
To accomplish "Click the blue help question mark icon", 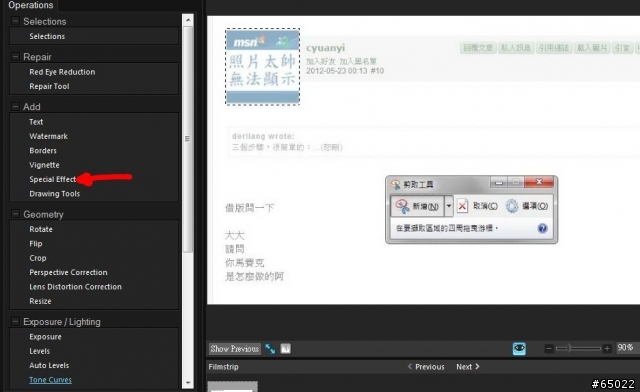I will [x=542, y=228].
